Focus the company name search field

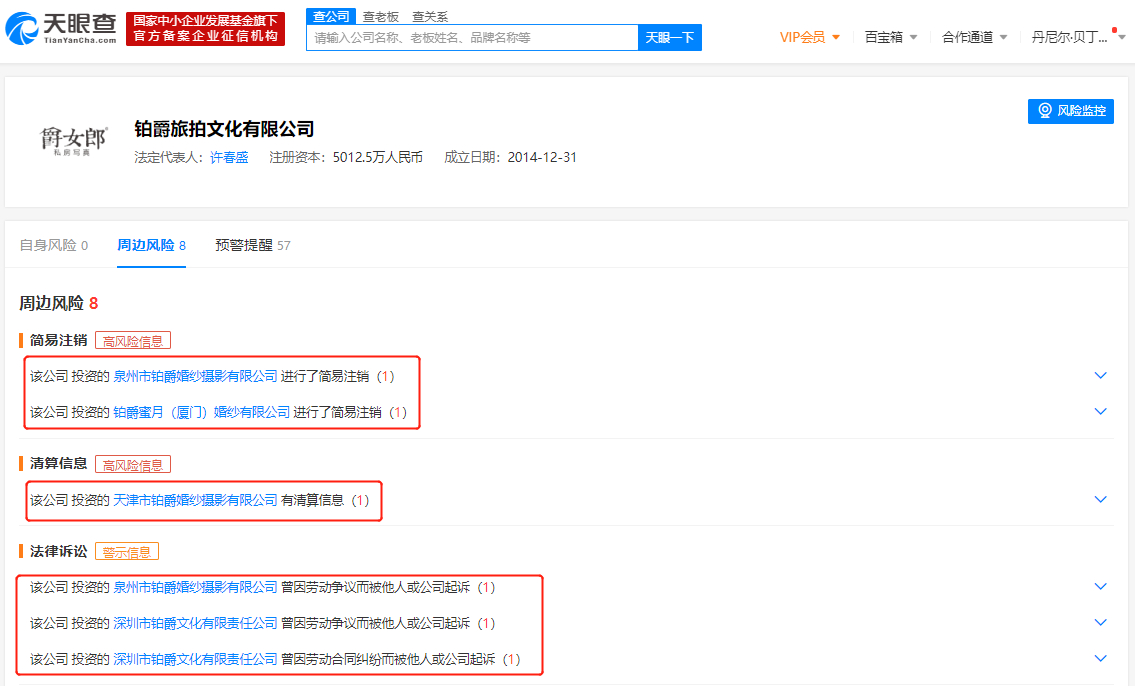(x=472, y=38)
